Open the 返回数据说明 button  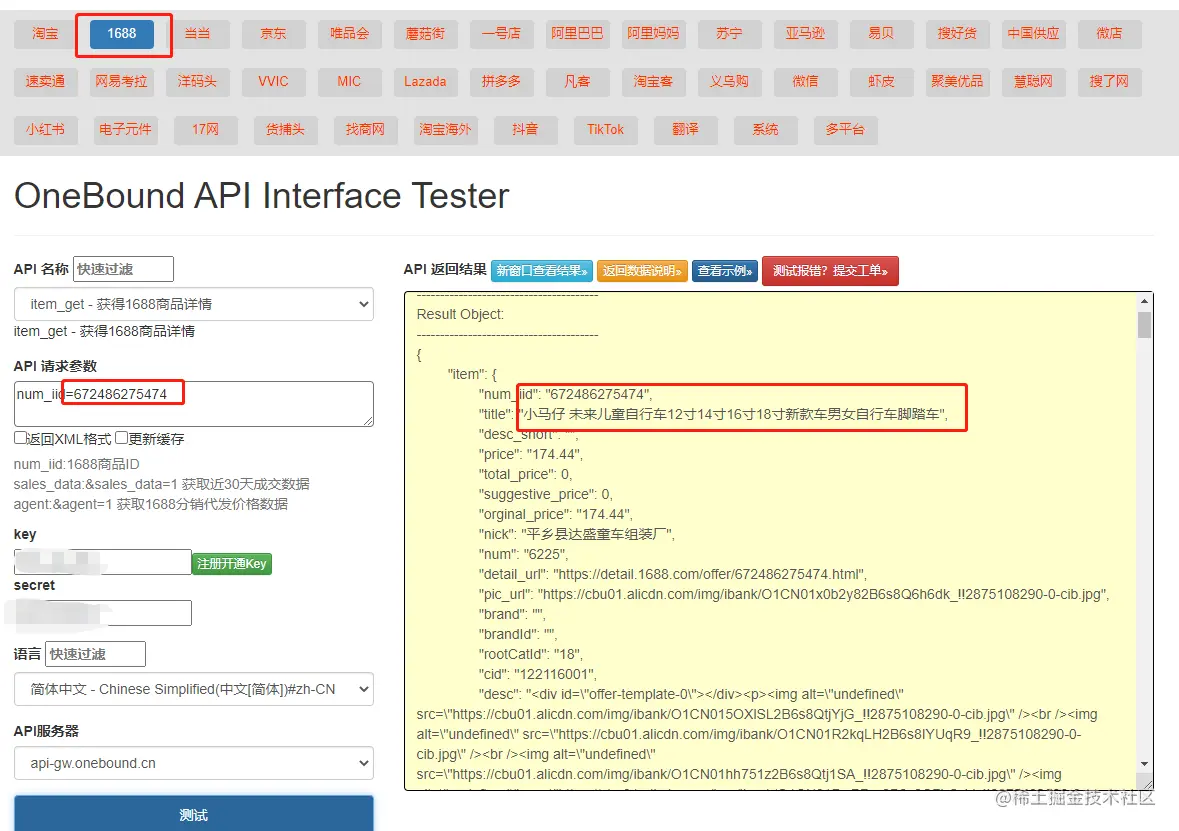pyautogui.click(x=642, y=271)
